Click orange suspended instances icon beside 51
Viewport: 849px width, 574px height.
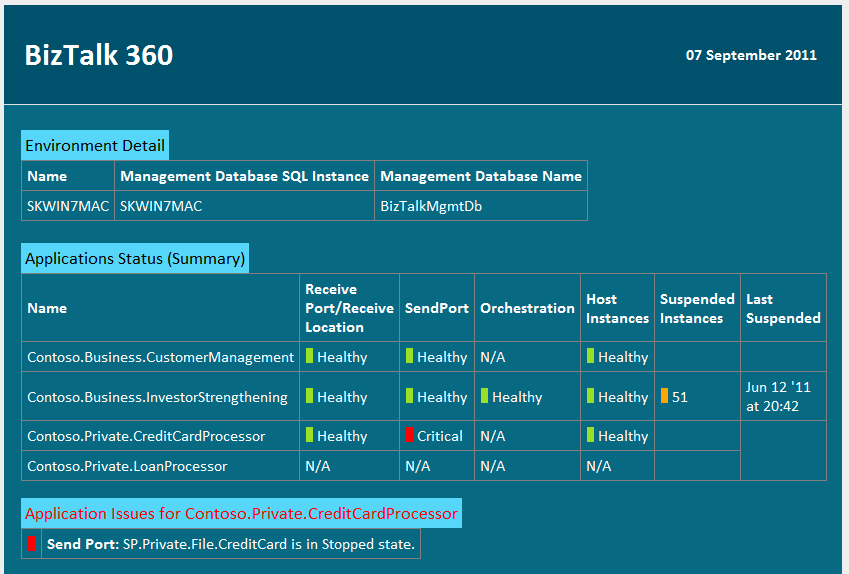[x=664, y=396]
